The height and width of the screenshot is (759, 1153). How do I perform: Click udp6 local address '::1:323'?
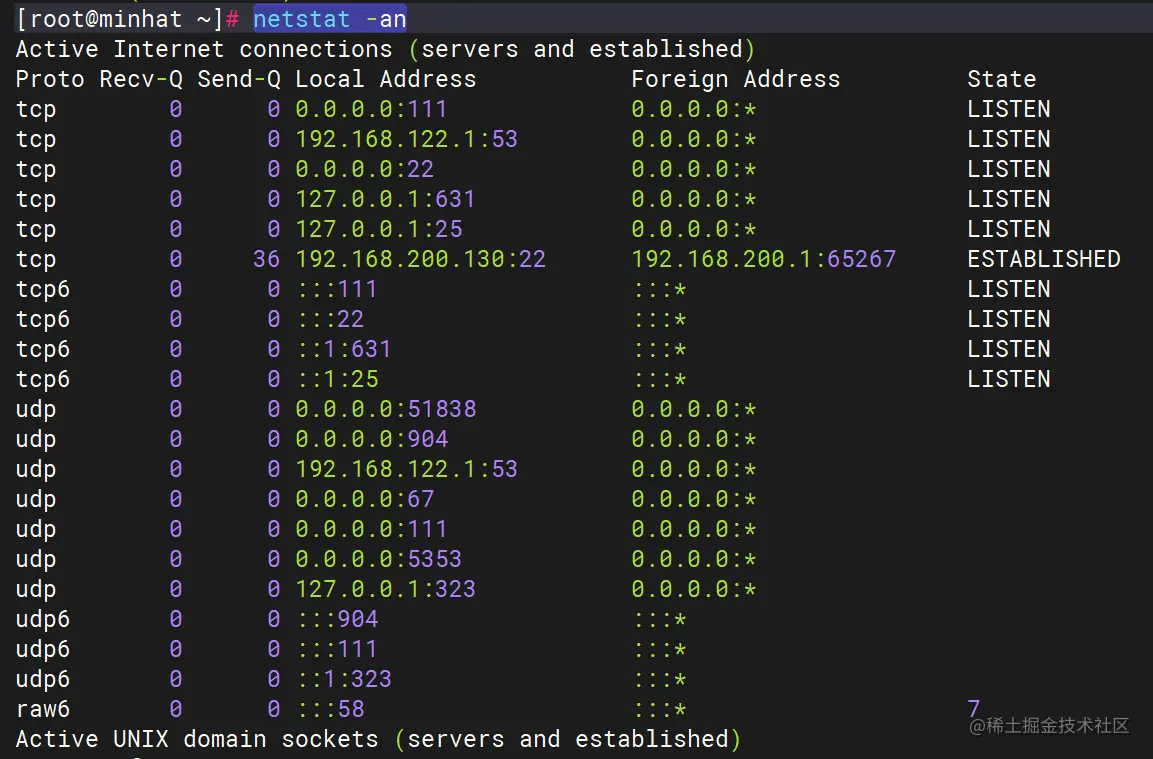[x=343, y=679]
